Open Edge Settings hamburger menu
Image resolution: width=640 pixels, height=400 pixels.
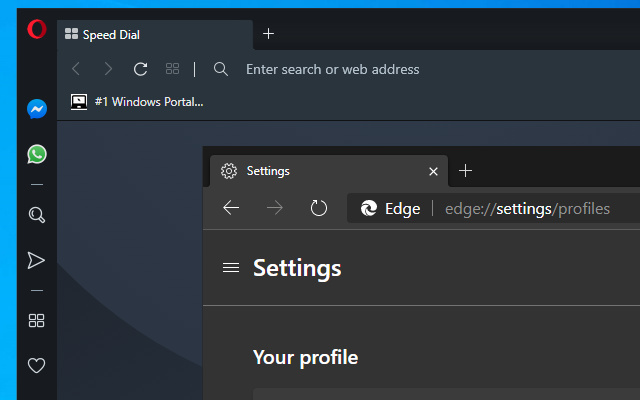pyautogui.click(x=231, y=267)
